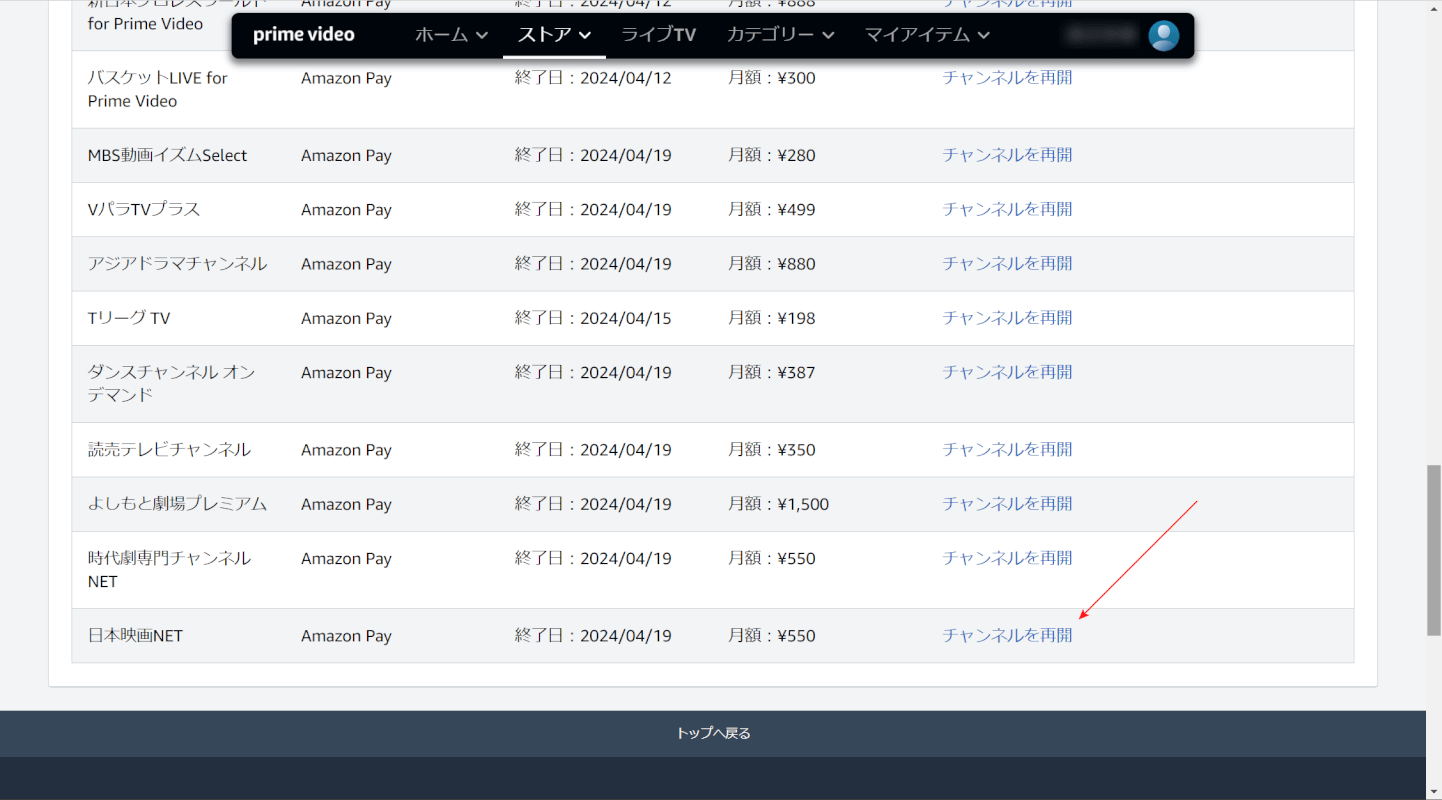Screen dimensions: 1442x800
Task: Expand the ホーム dropdown menu
Action: (452, 35)
